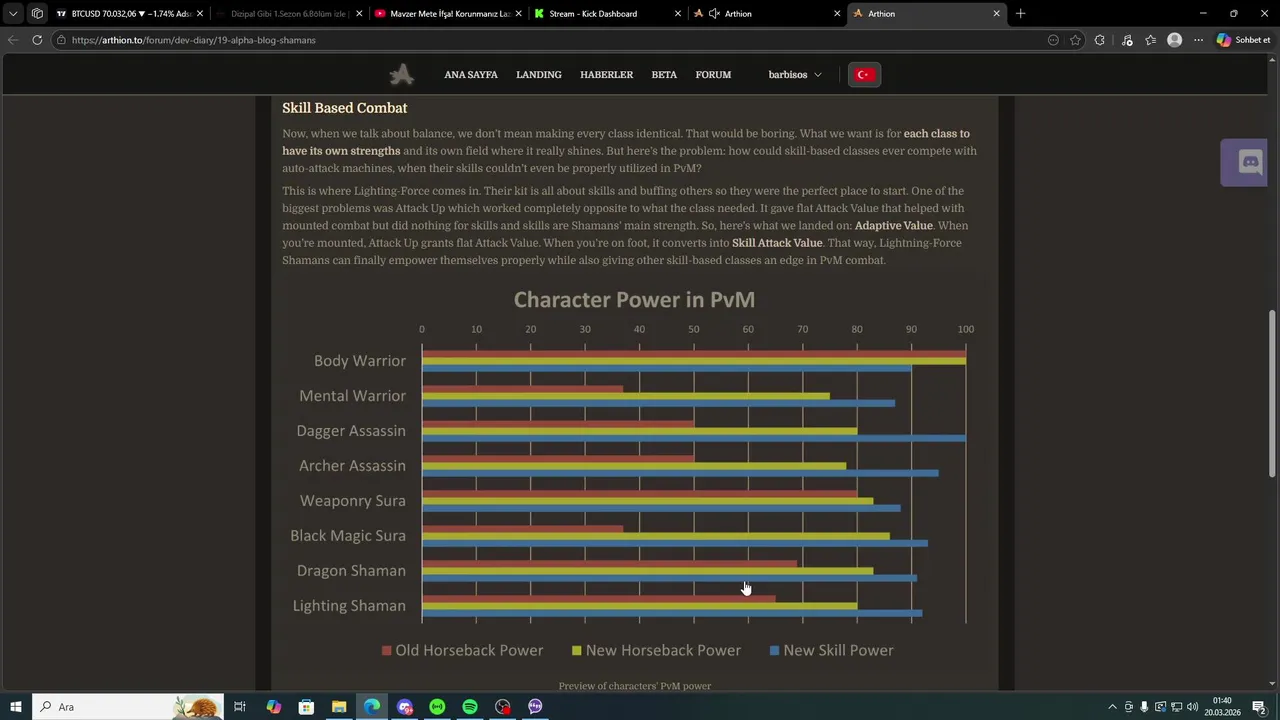The width and height of the screenshot is (1280, 720).
Task: Open the tab actions menu at top-left
Action: point(13,14)
